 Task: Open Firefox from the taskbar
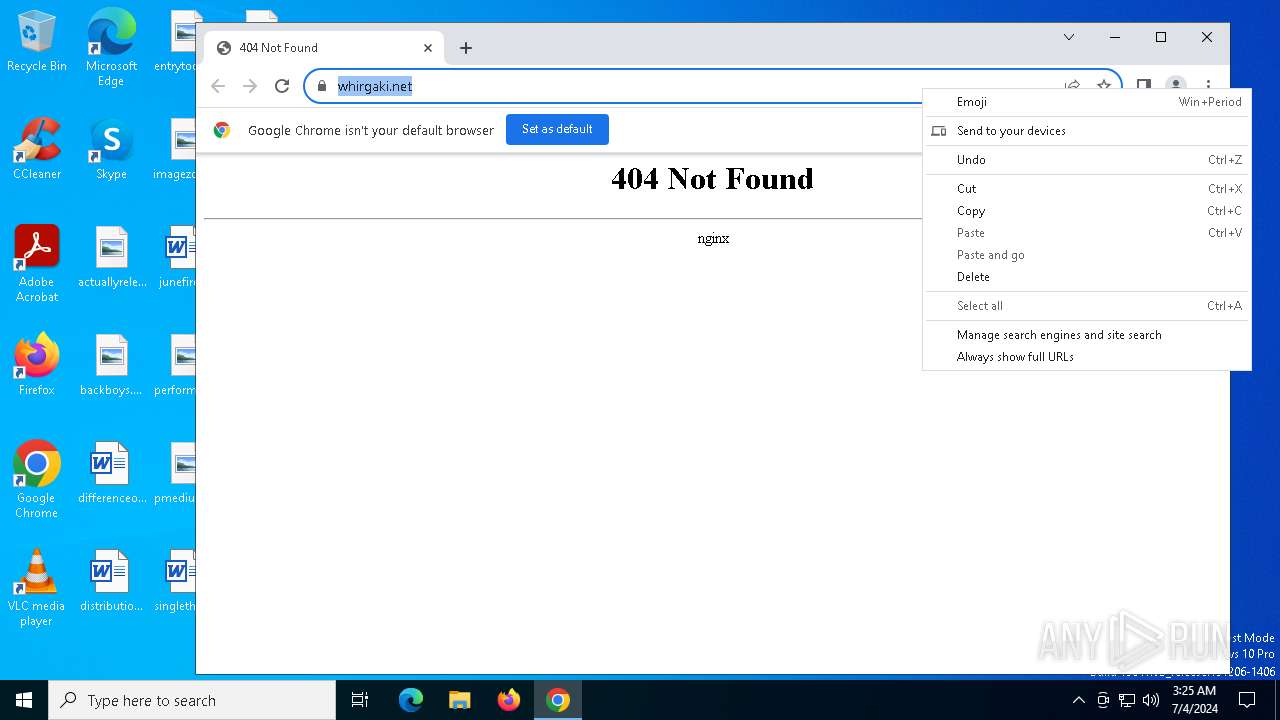[509, 700]
